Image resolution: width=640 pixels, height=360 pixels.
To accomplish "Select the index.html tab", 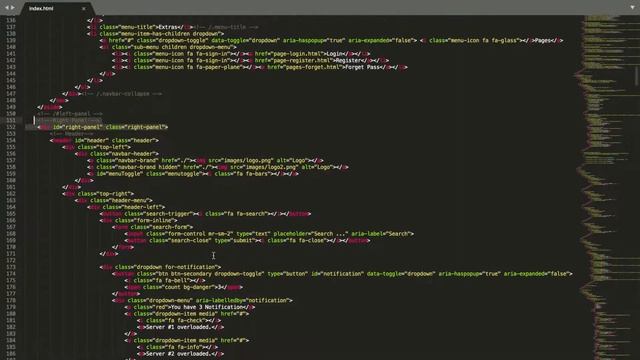I will (41, 8).
